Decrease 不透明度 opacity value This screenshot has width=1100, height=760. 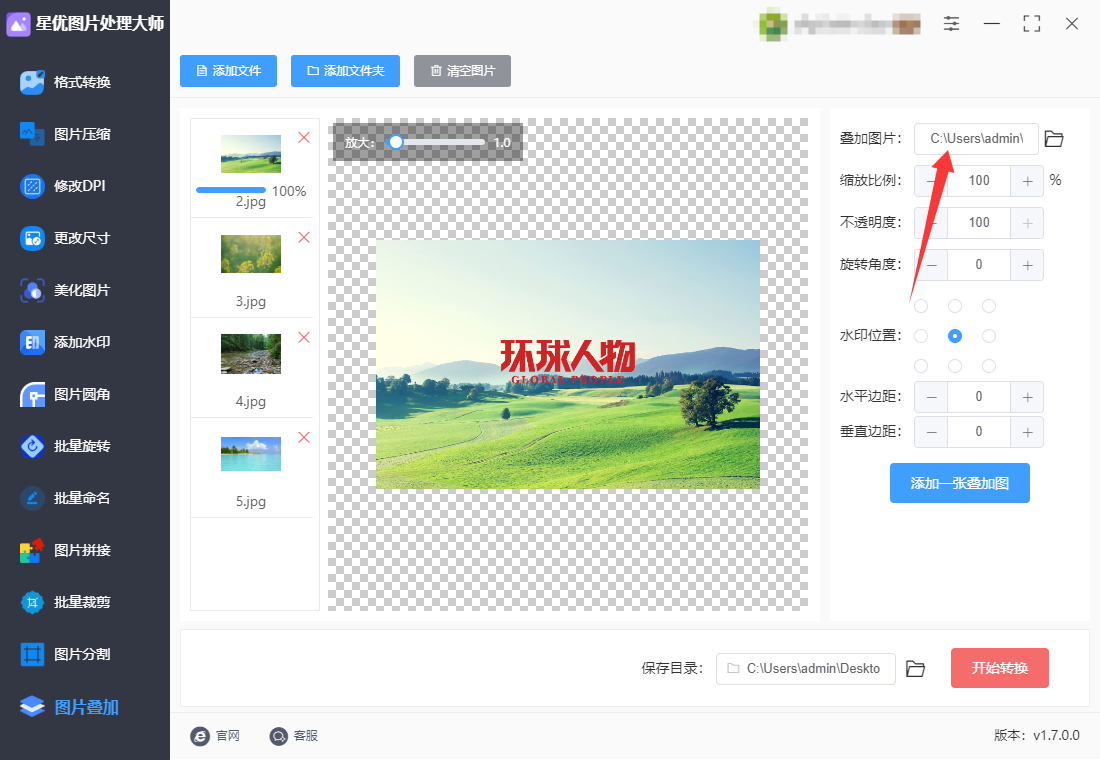931,223
